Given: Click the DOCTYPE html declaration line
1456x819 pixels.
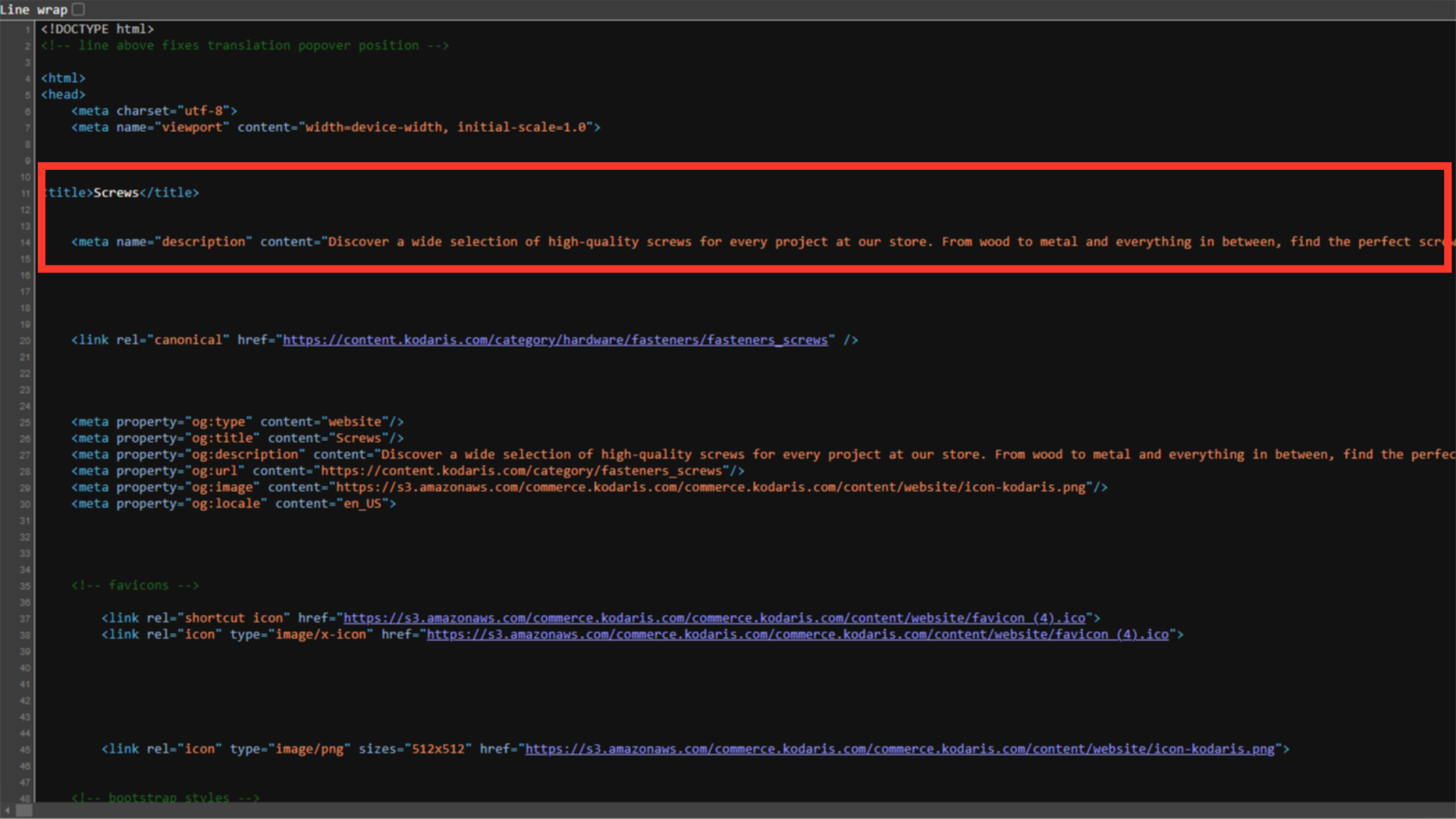Looking at the screenshot, I should 97,29.
